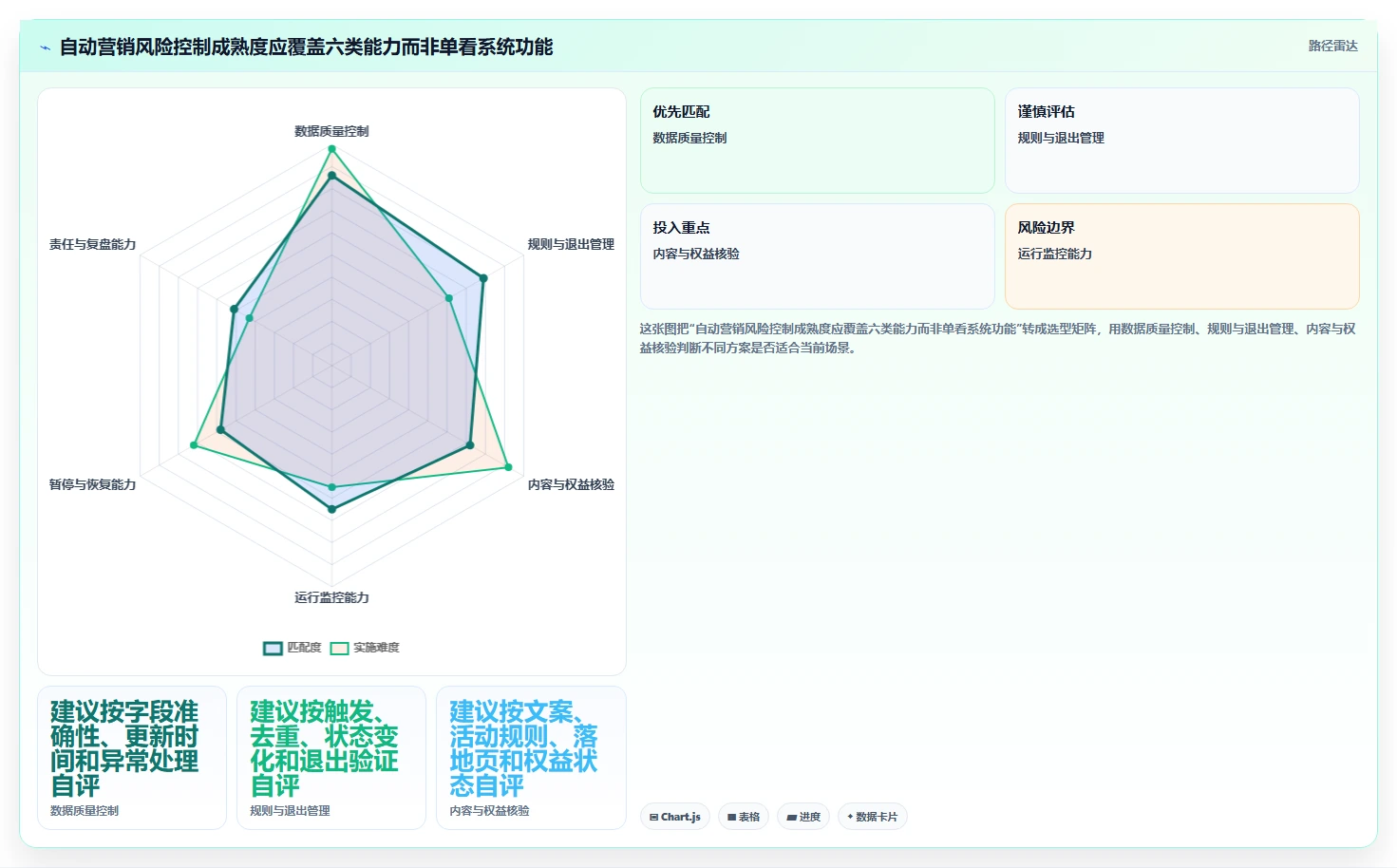This screenshot has width=1397, height=868.
Task: Click the 表格 tag icon
Action: (x=731, y=817)
